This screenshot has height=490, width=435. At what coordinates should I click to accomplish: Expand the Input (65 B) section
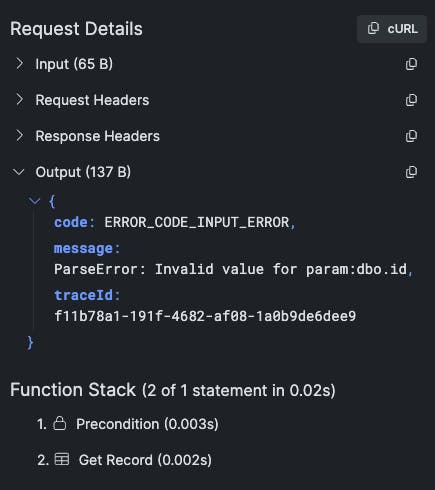[20, 64]
